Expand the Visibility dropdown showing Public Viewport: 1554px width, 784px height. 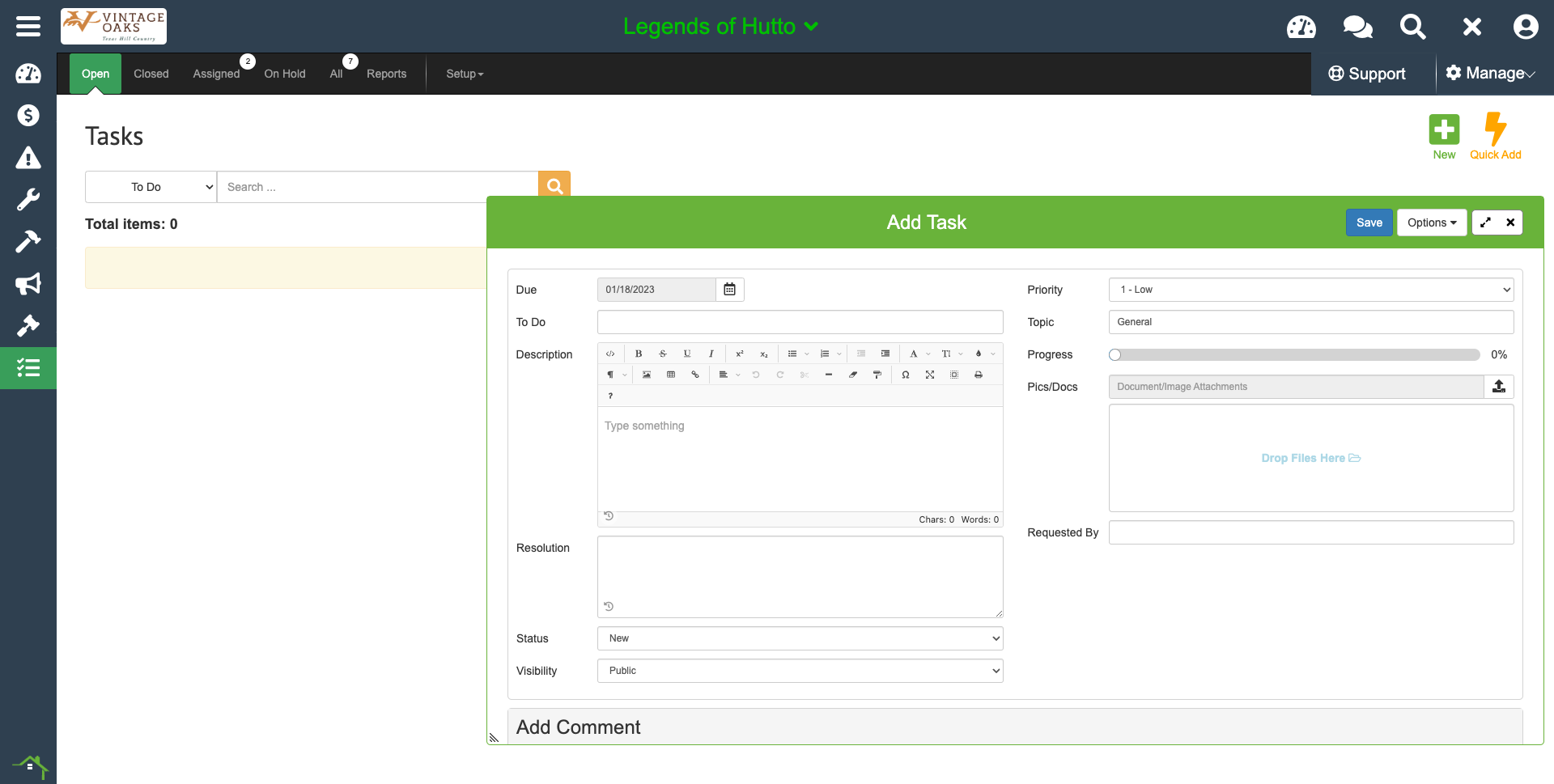[x=800, y=671]
